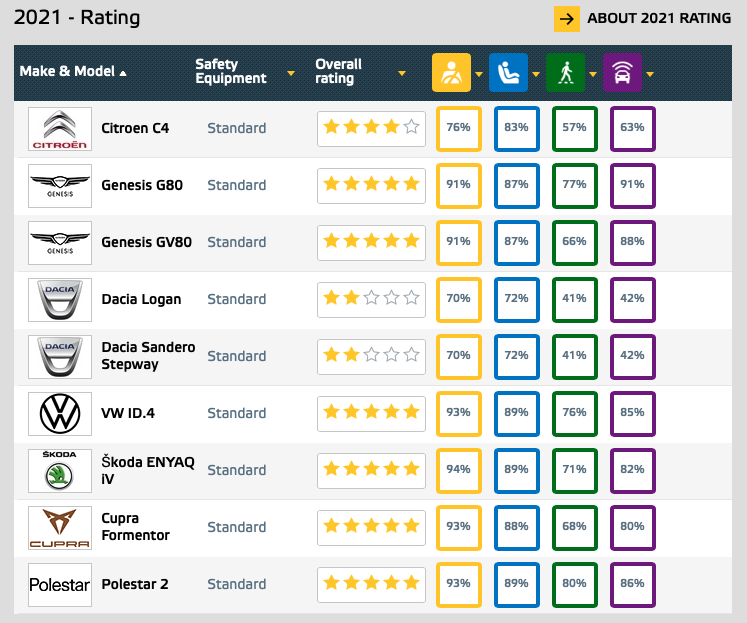Click the blue Child Occupant icon
The height and width of the screenshot is (623, 747).
(x=508, y=73)
